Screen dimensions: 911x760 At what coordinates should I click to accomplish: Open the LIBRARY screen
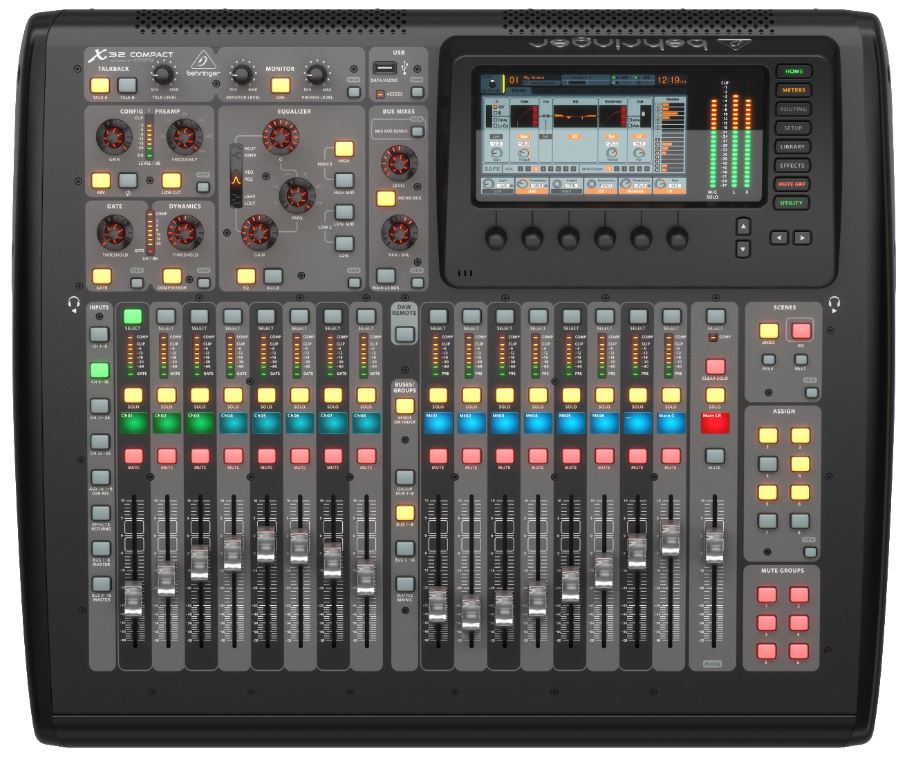click(792, 146)
